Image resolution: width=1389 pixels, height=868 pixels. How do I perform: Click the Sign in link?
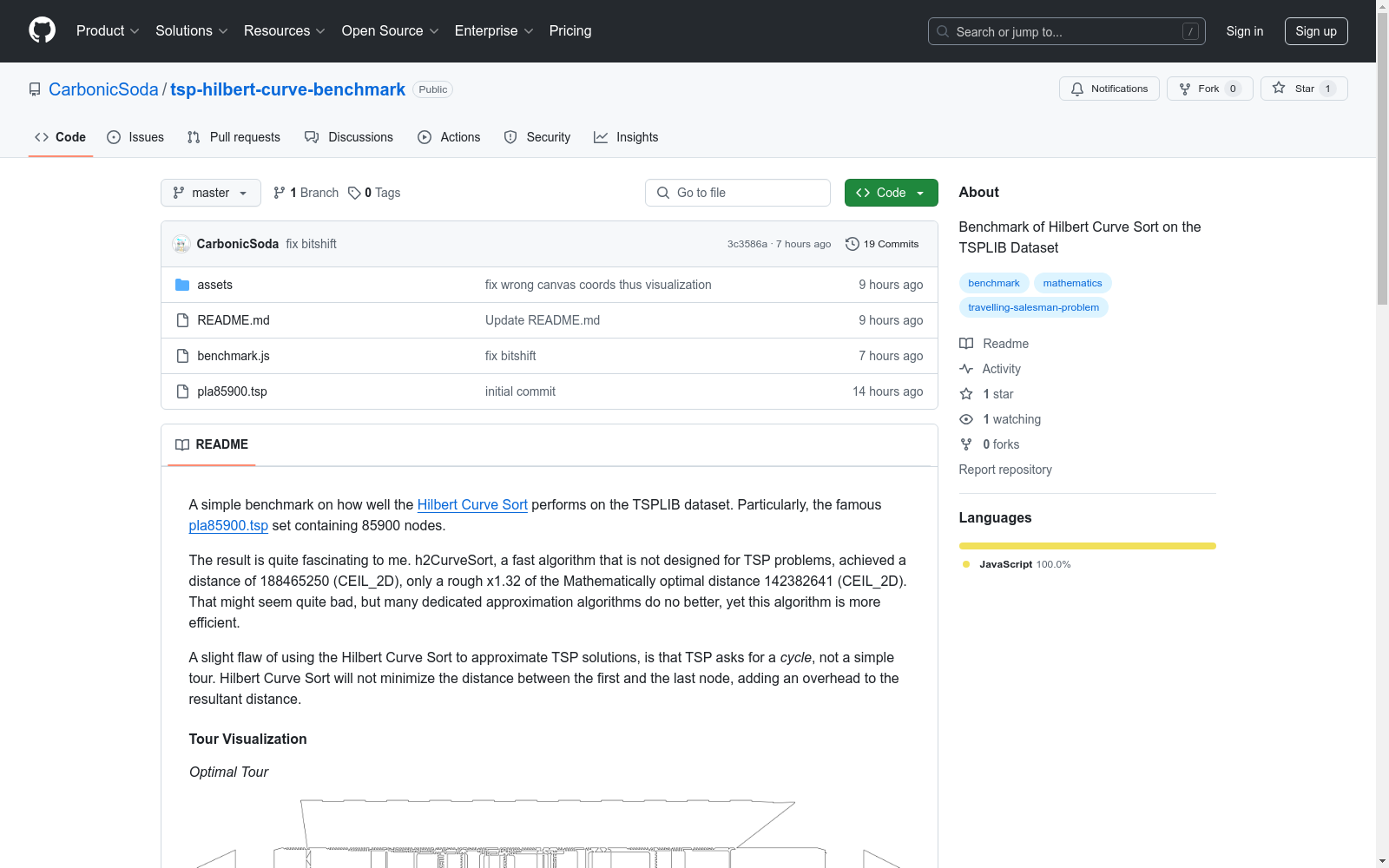pos(1244,31)
